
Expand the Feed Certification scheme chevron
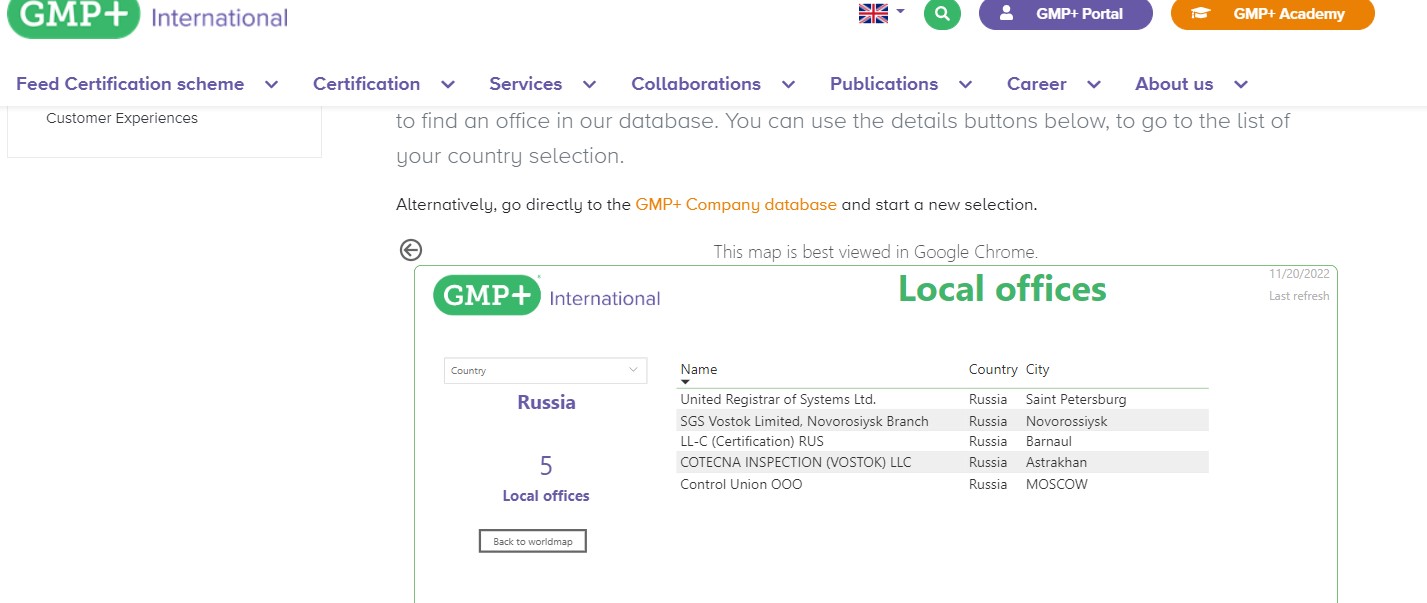coord(271,85)
